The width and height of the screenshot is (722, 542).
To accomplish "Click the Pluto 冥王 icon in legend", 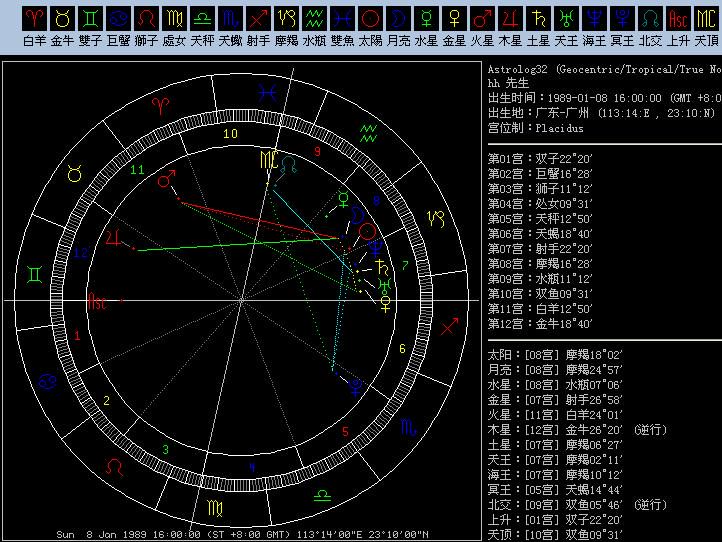I will (x=622, y=18).
